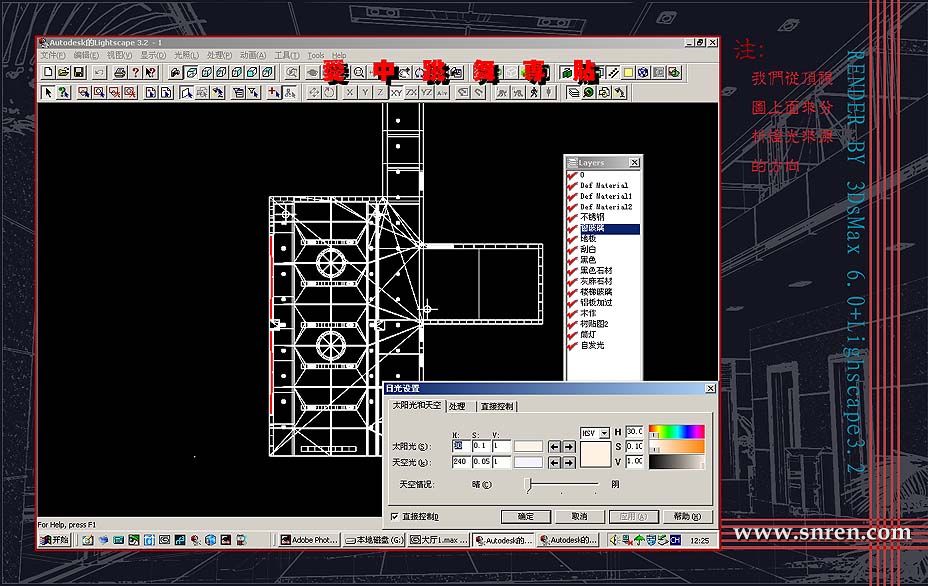The height and width of the screenshot is (586, 928).
Task: Click the 取消 cancel button
Action: click(579, 517)
